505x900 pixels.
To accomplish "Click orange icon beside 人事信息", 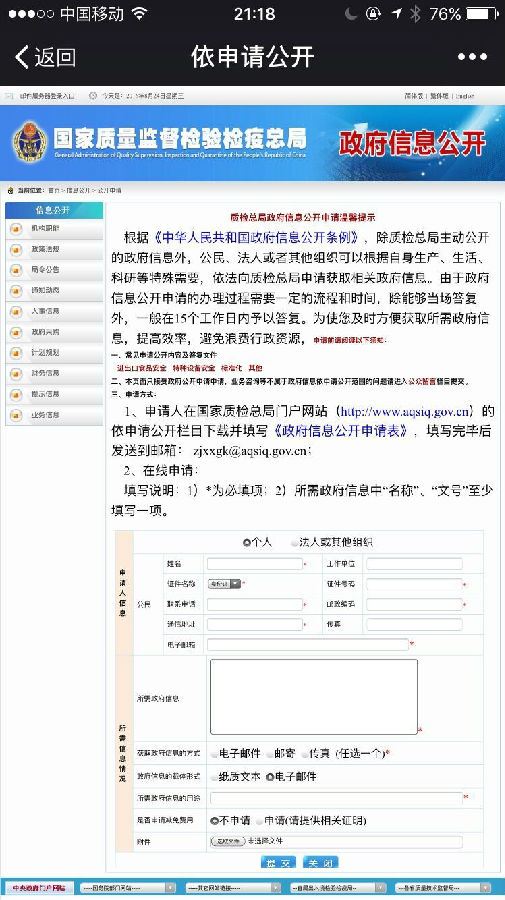I will (16, 312).
